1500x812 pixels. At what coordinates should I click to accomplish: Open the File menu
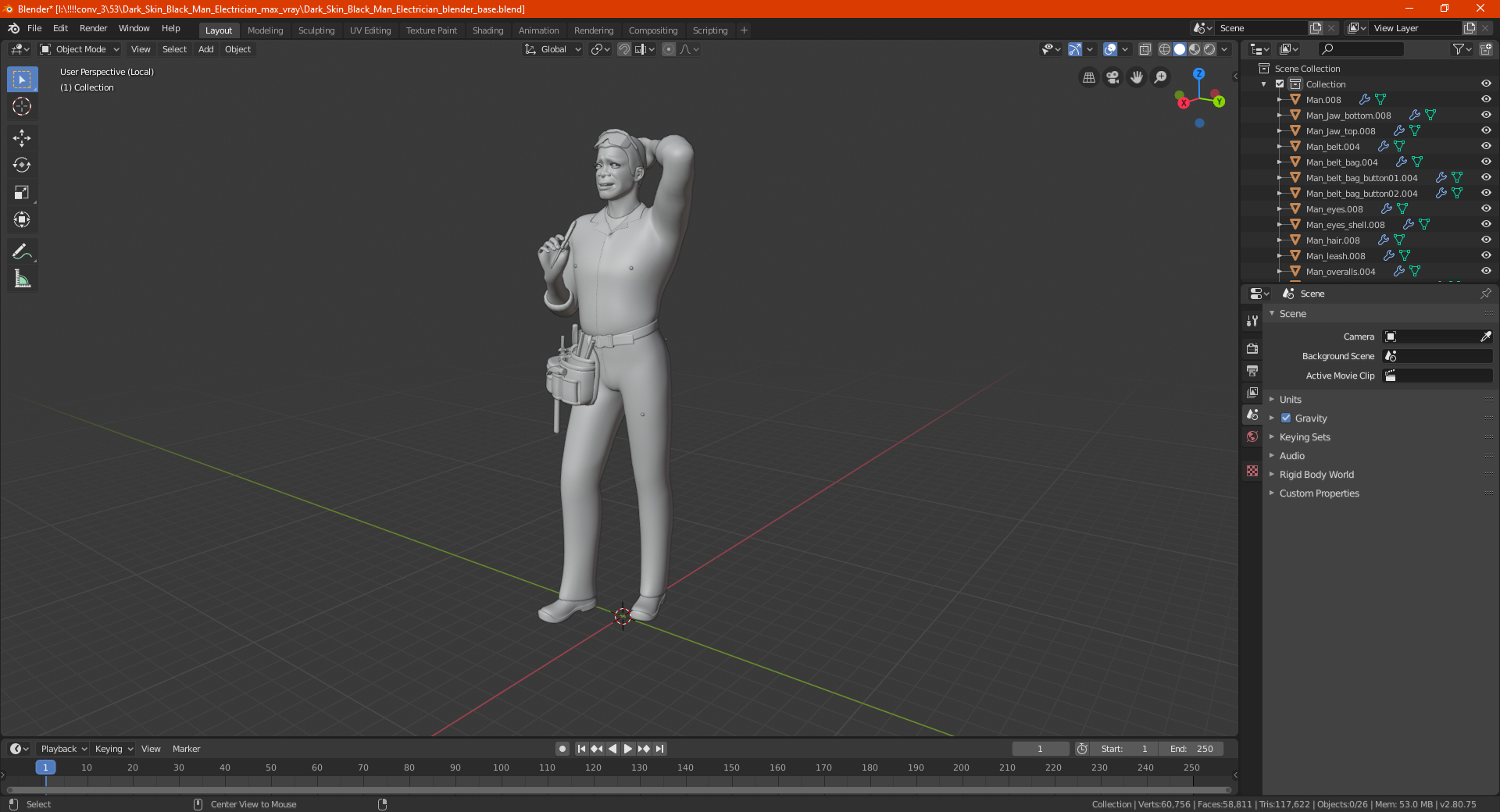(x=34, y=28)
